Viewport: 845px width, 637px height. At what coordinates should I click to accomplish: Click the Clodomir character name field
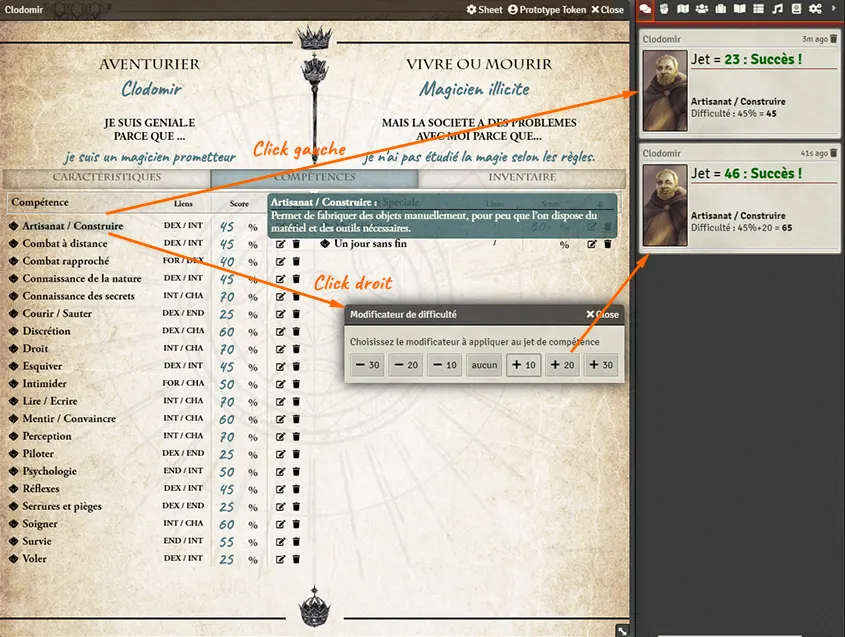(x=151, y=88)
